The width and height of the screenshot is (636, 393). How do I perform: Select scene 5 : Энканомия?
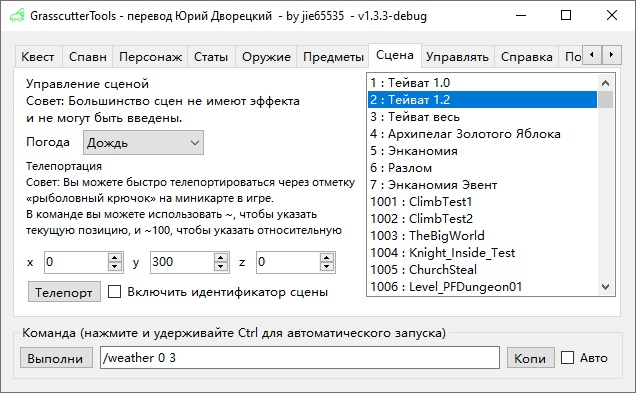(x=482, y=151)
